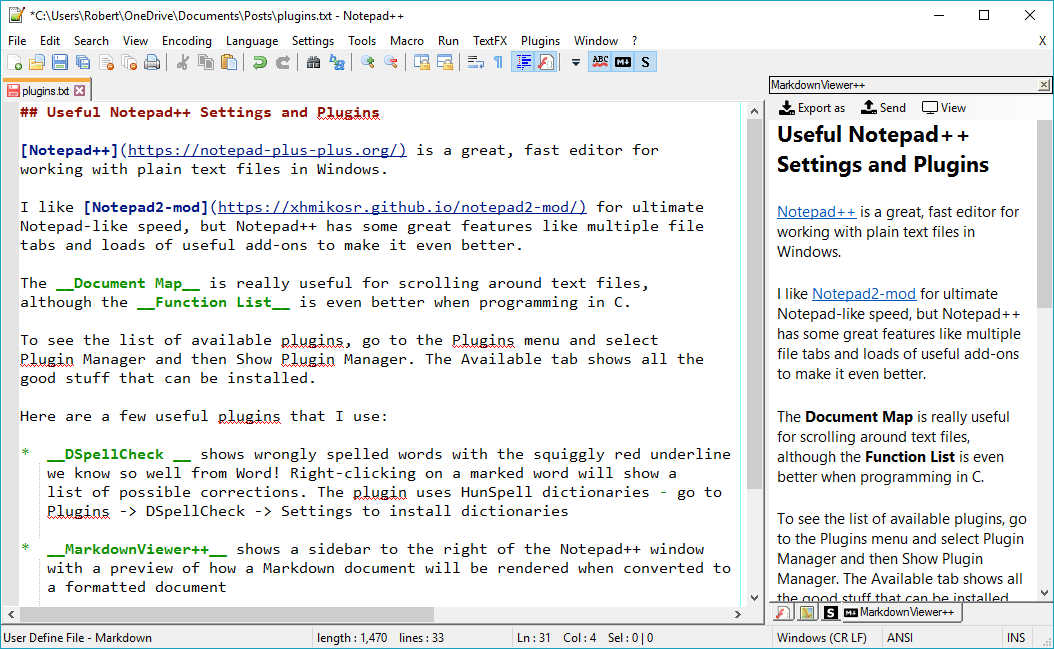Click the Windows (CR LF) status bar field
The height and width of the screenshot is (649, 1054).
click(x=821, y=638)
